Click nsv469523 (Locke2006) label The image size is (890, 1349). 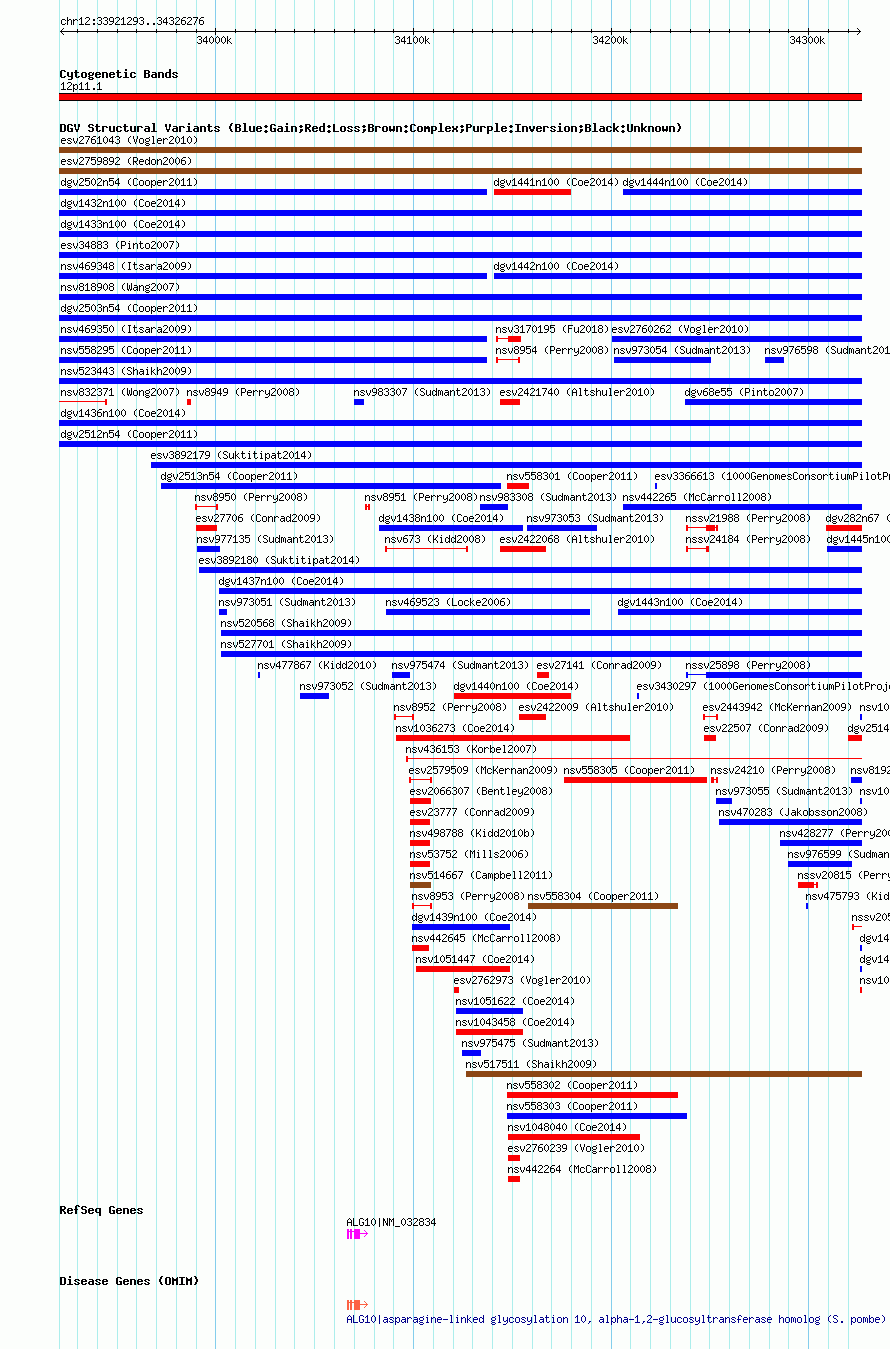pos(448,602)
